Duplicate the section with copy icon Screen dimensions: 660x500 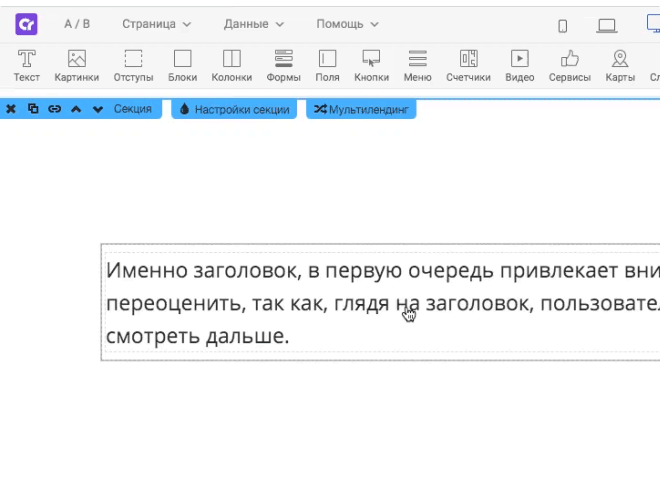[33, 109]
